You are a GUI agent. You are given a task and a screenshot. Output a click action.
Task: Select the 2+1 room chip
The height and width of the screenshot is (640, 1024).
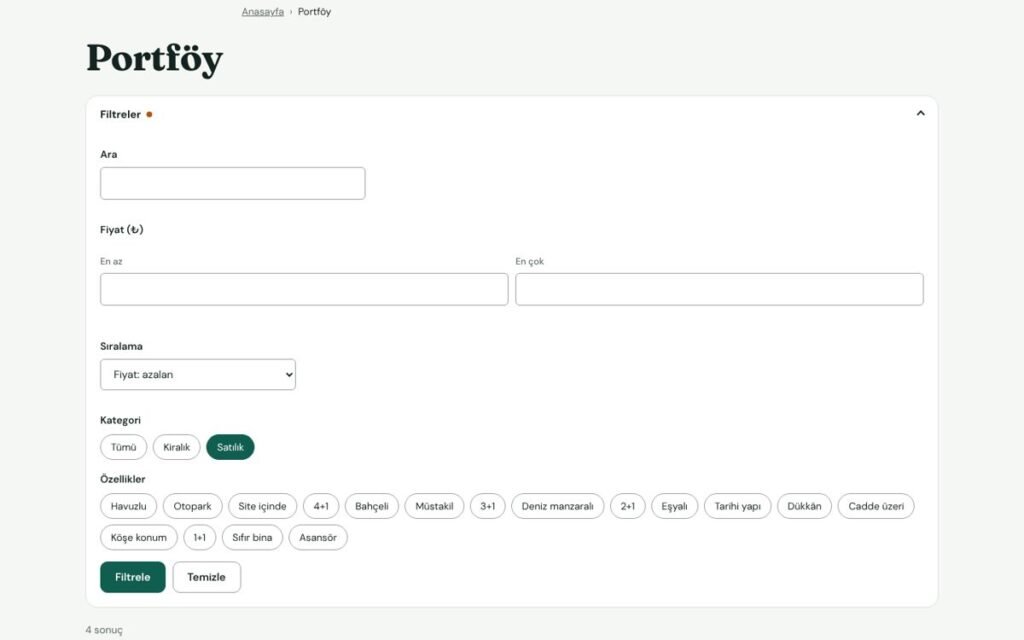click(x=628, y=506)
